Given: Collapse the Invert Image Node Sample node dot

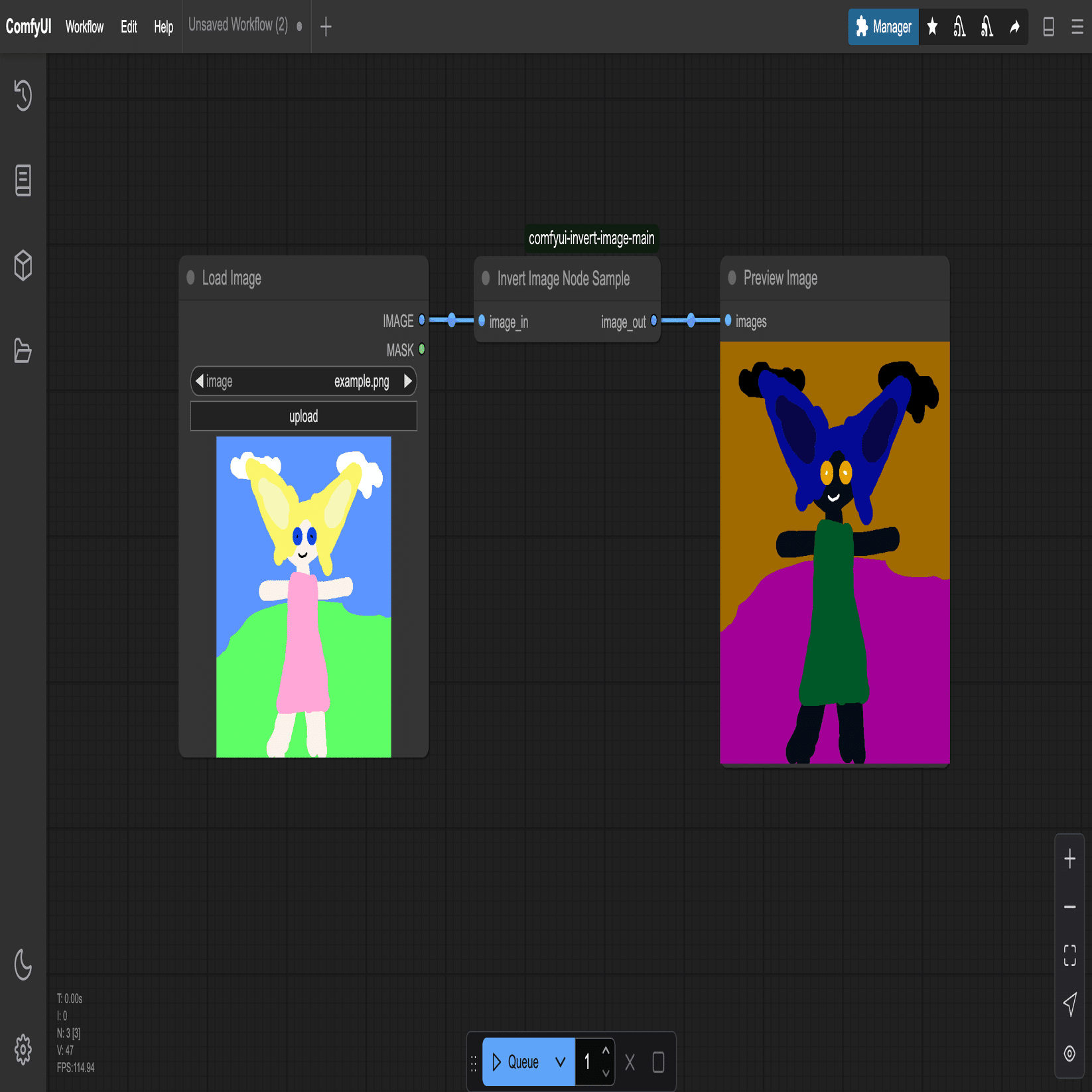Looking at the screenshot, I should 486,277.
